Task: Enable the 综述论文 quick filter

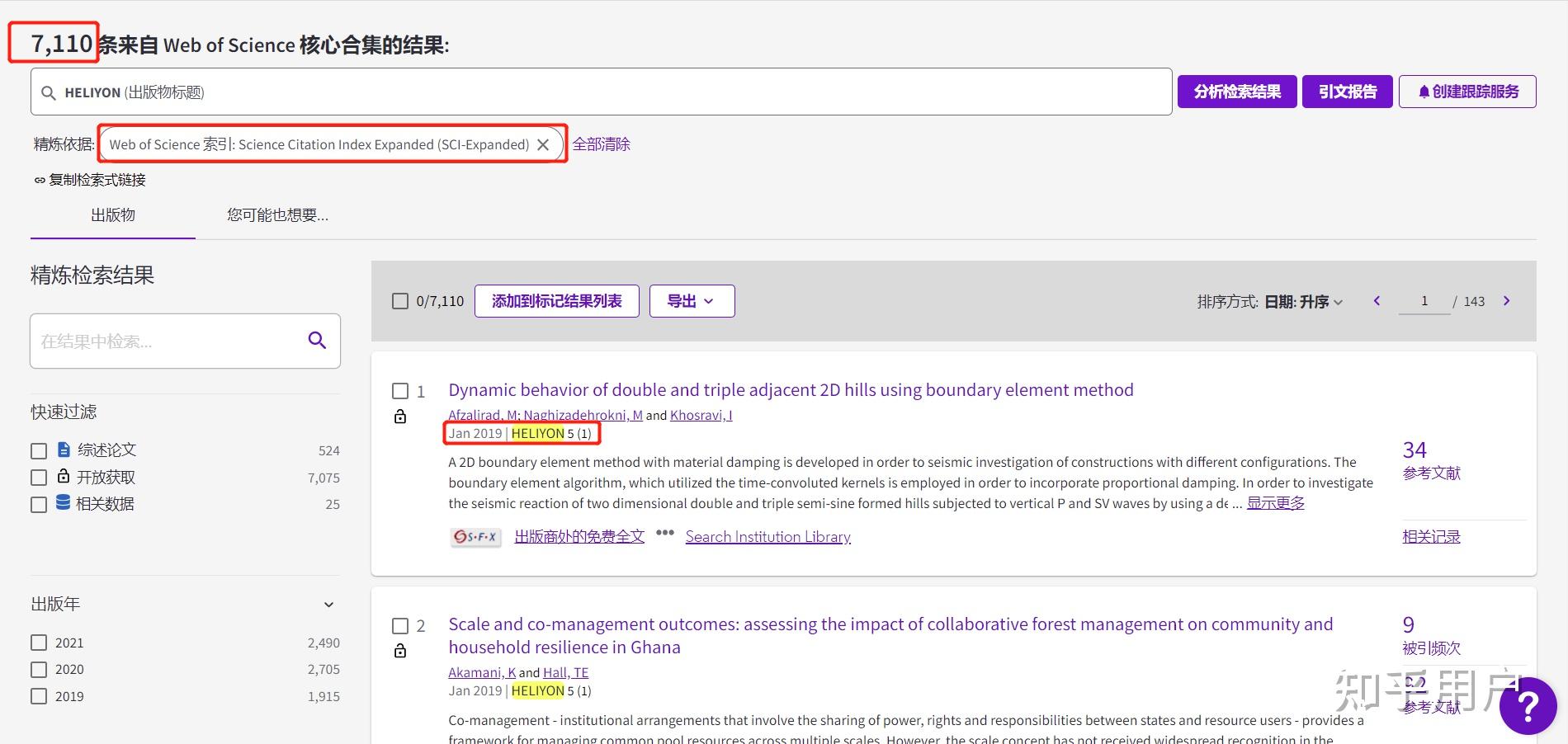Action: (x=39, y=451)
